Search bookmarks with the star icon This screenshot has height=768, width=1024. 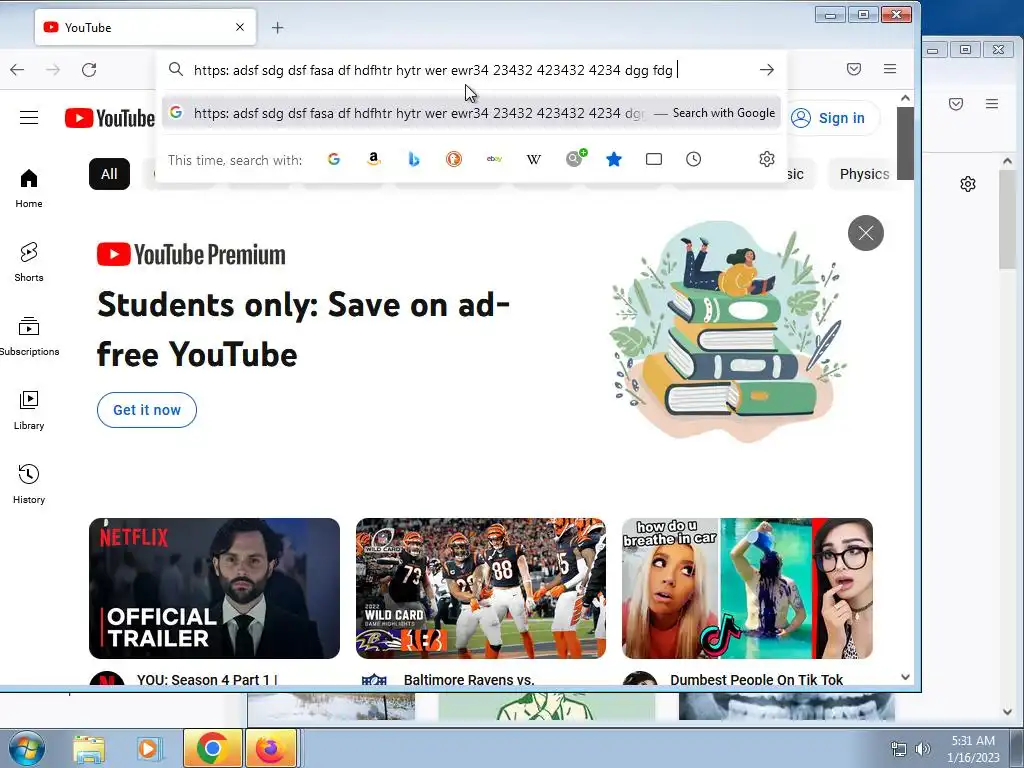pos(614,159)
